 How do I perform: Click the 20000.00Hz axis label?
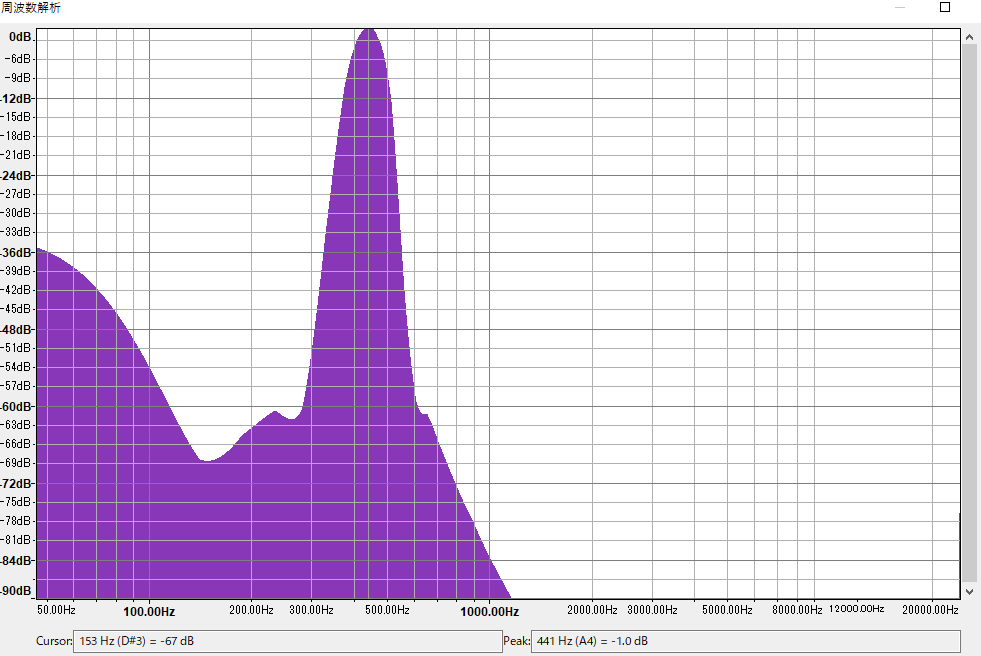coord(930,610)
